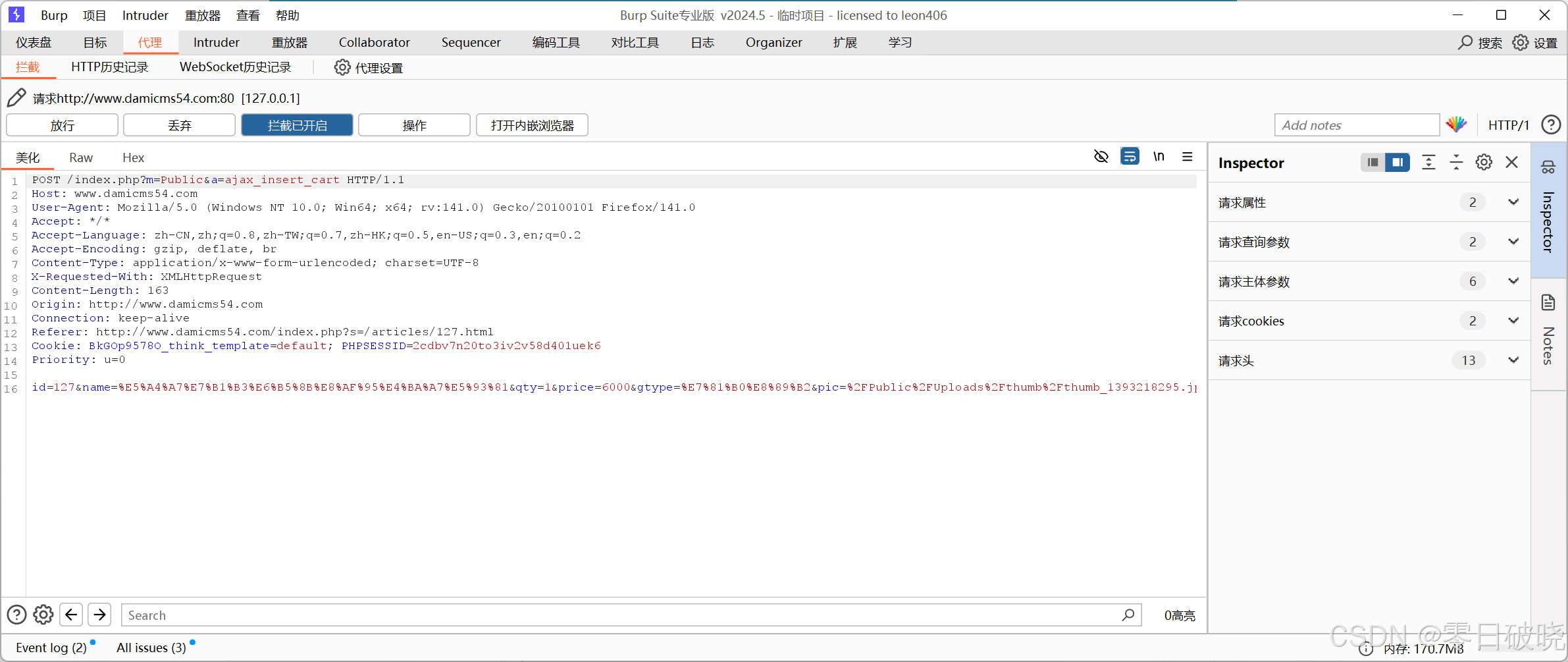Switch to 日志 tab

click(x=702, y=43)
